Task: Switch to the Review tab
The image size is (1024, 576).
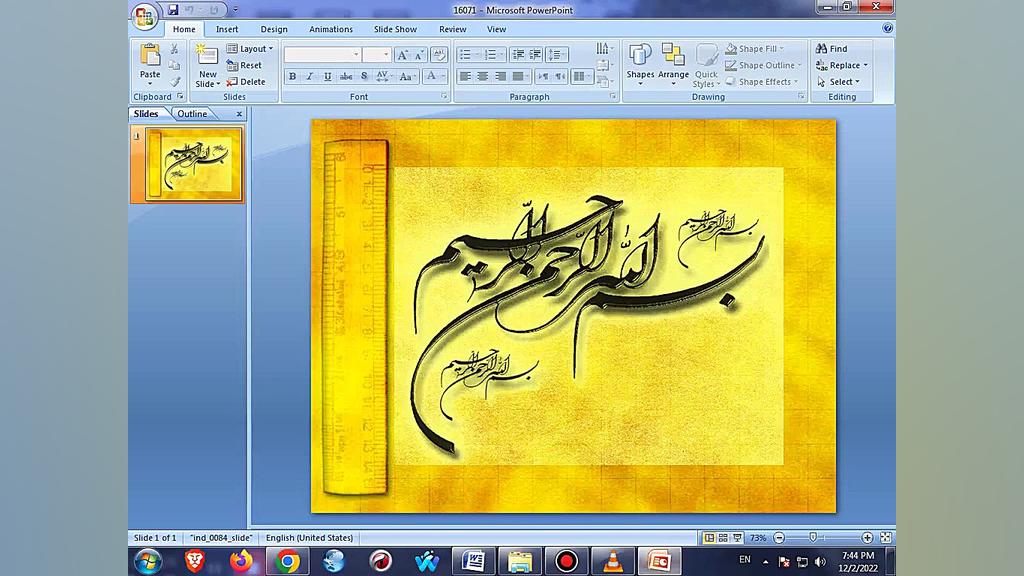Action: [x=453, y=29]
